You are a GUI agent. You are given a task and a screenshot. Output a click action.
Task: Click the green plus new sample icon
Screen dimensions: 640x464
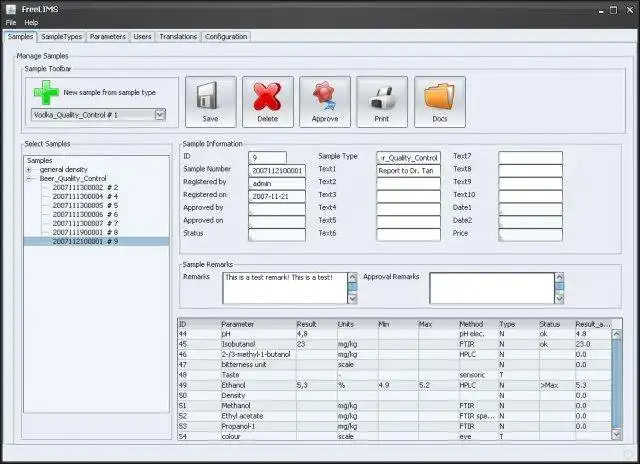45,92
